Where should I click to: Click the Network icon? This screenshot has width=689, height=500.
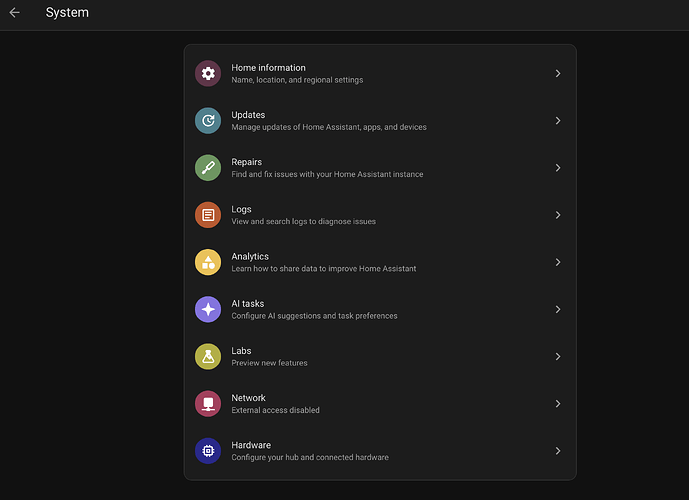click(x=208, y=404)
